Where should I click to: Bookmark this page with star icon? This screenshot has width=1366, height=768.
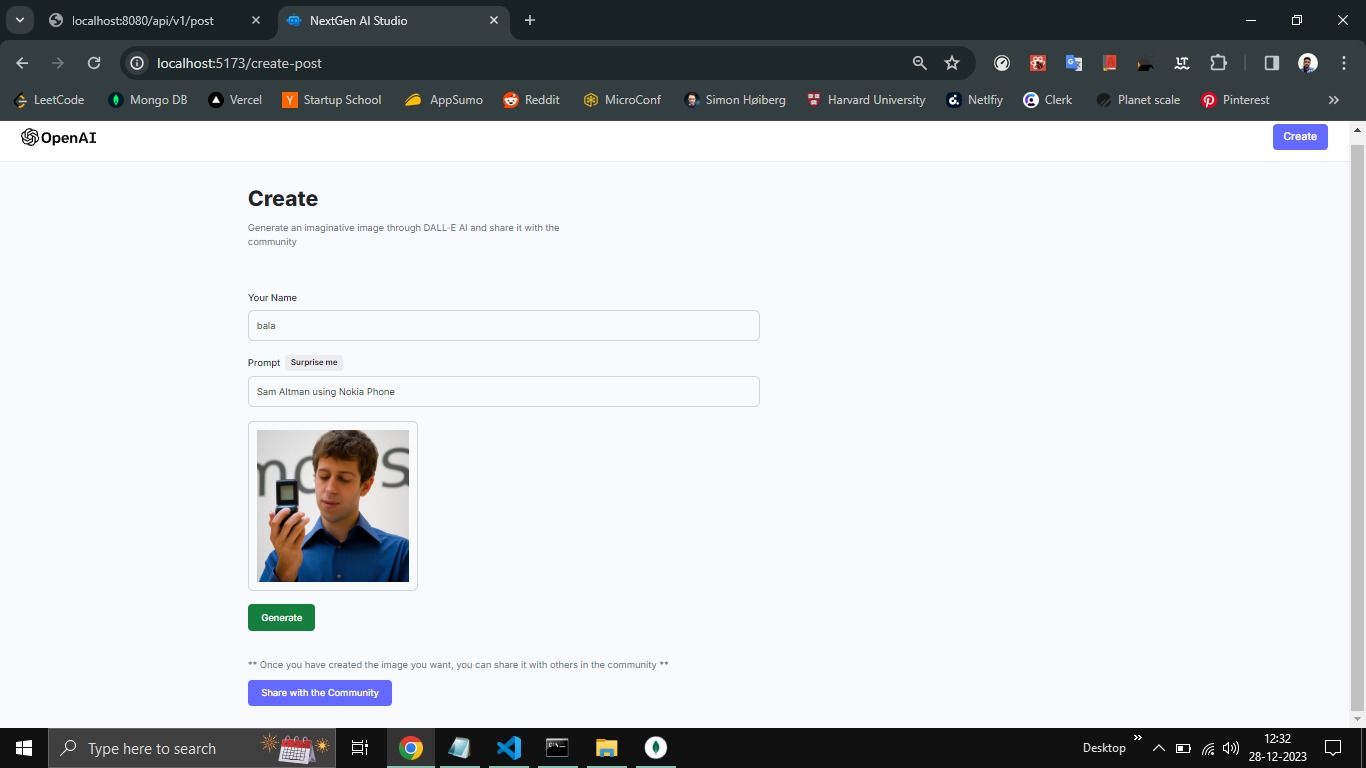[952, 63]
